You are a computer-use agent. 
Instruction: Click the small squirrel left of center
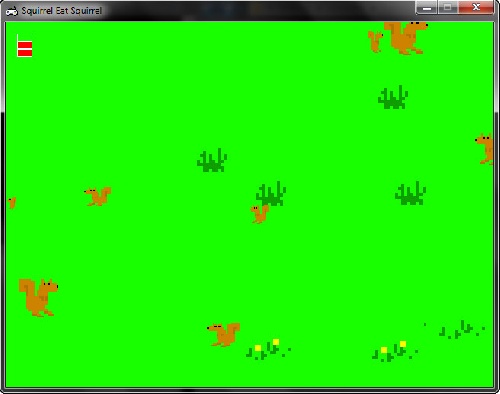pos(98,196)
